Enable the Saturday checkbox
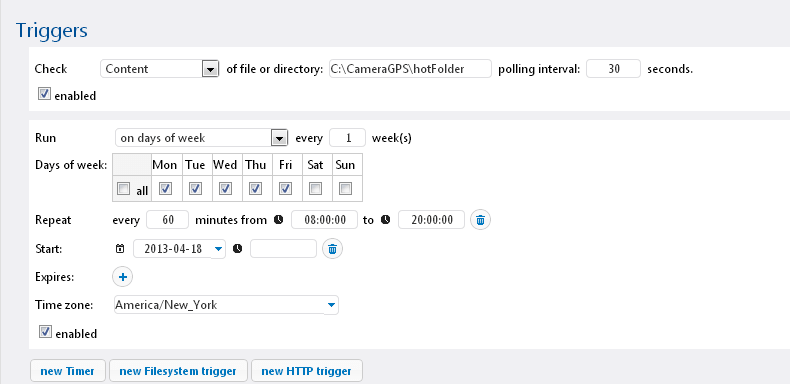Viewport: 790px width, 384px height. (x=315, y=188)
